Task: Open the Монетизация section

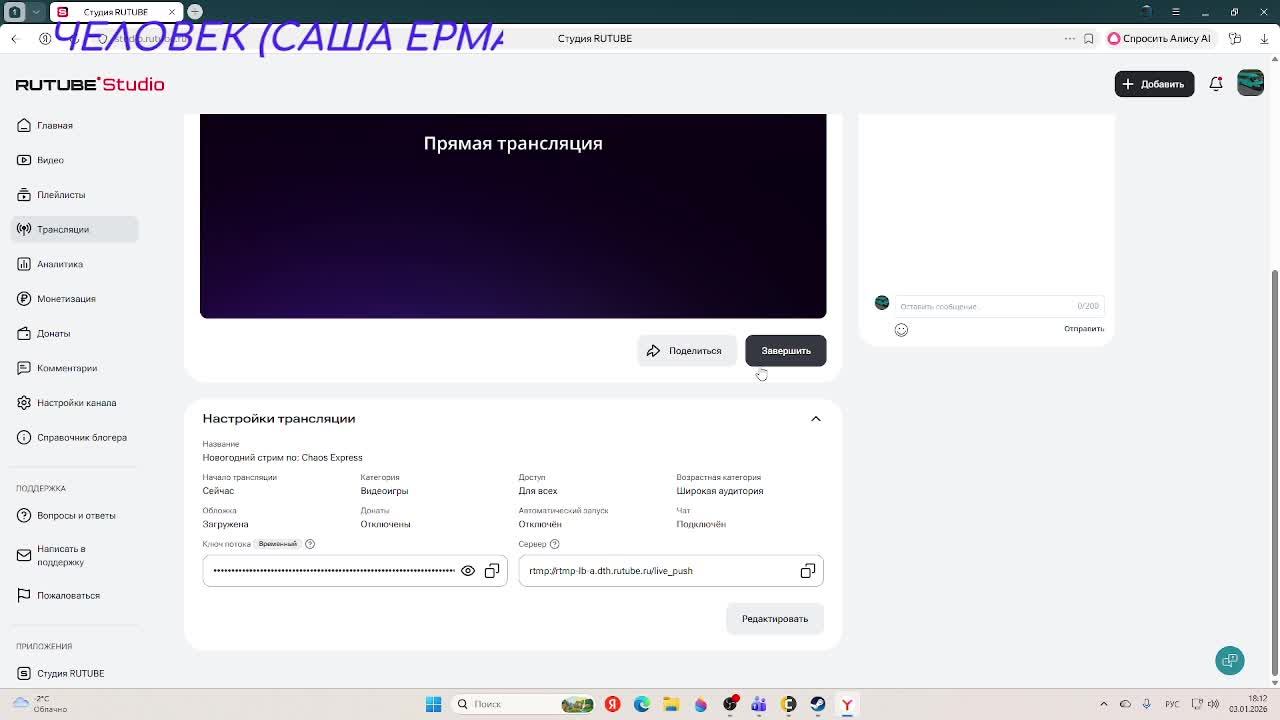Action: coord(75,299)
